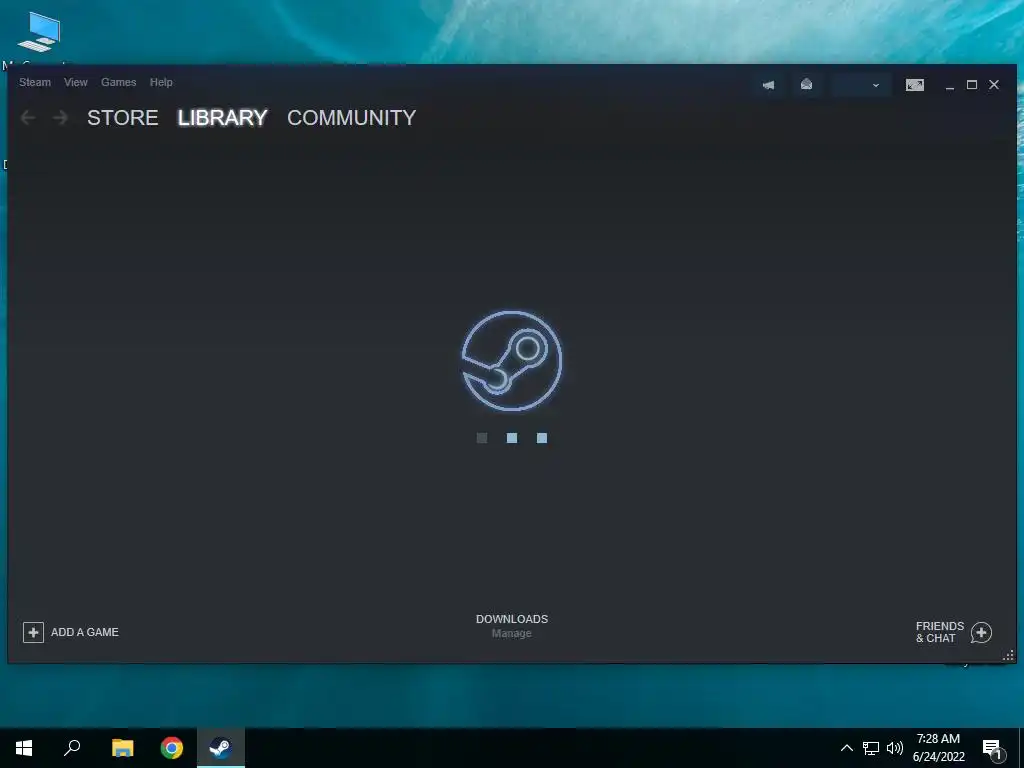Click the ADD A GAME plus icon

(33, 632)
